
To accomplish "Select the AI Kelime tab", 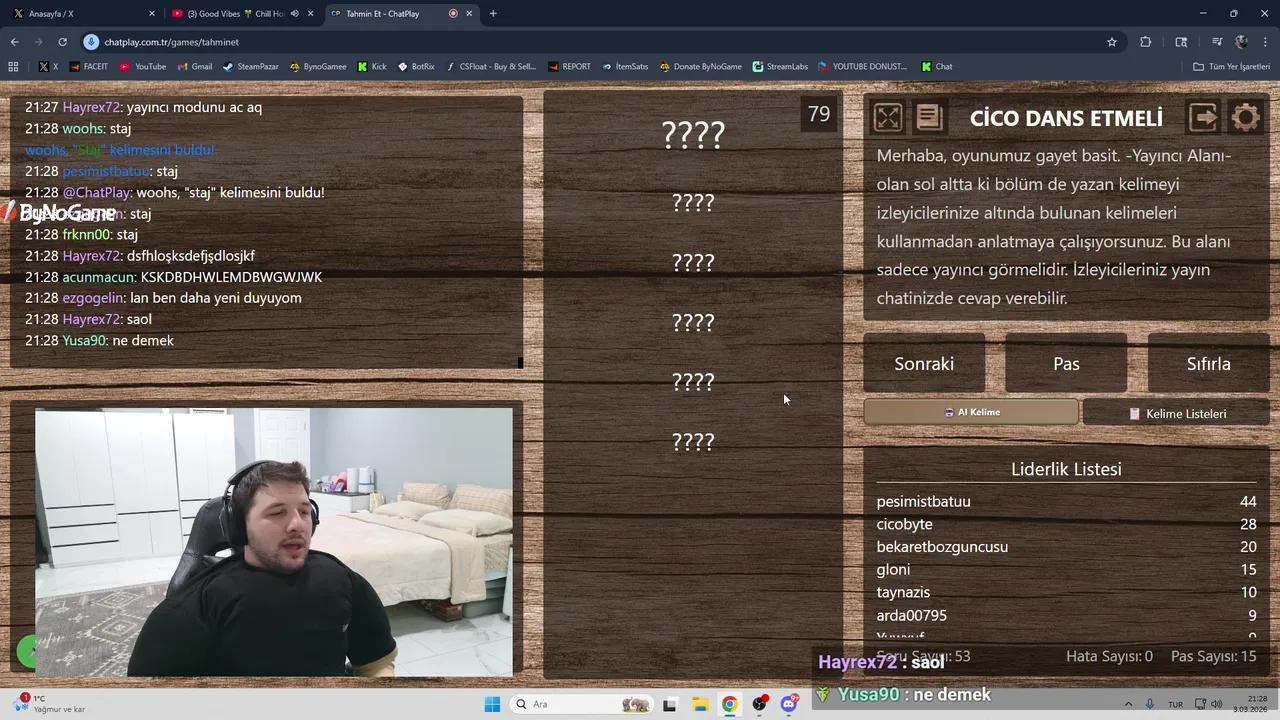I will (x=971, y=412).
